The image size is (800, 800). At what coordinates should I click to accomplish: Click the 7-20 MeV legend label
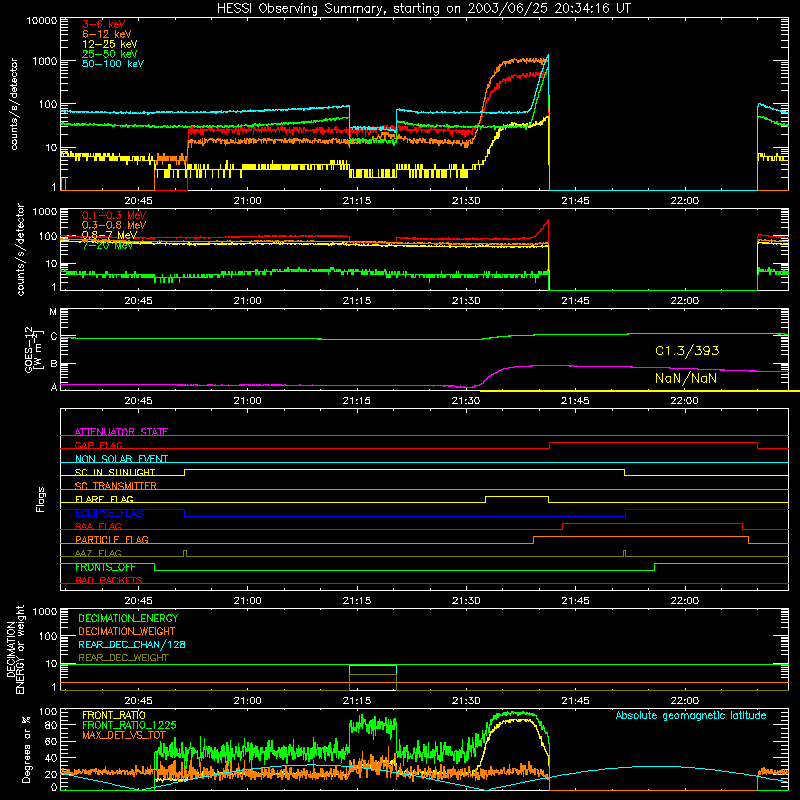pos(108,245)
